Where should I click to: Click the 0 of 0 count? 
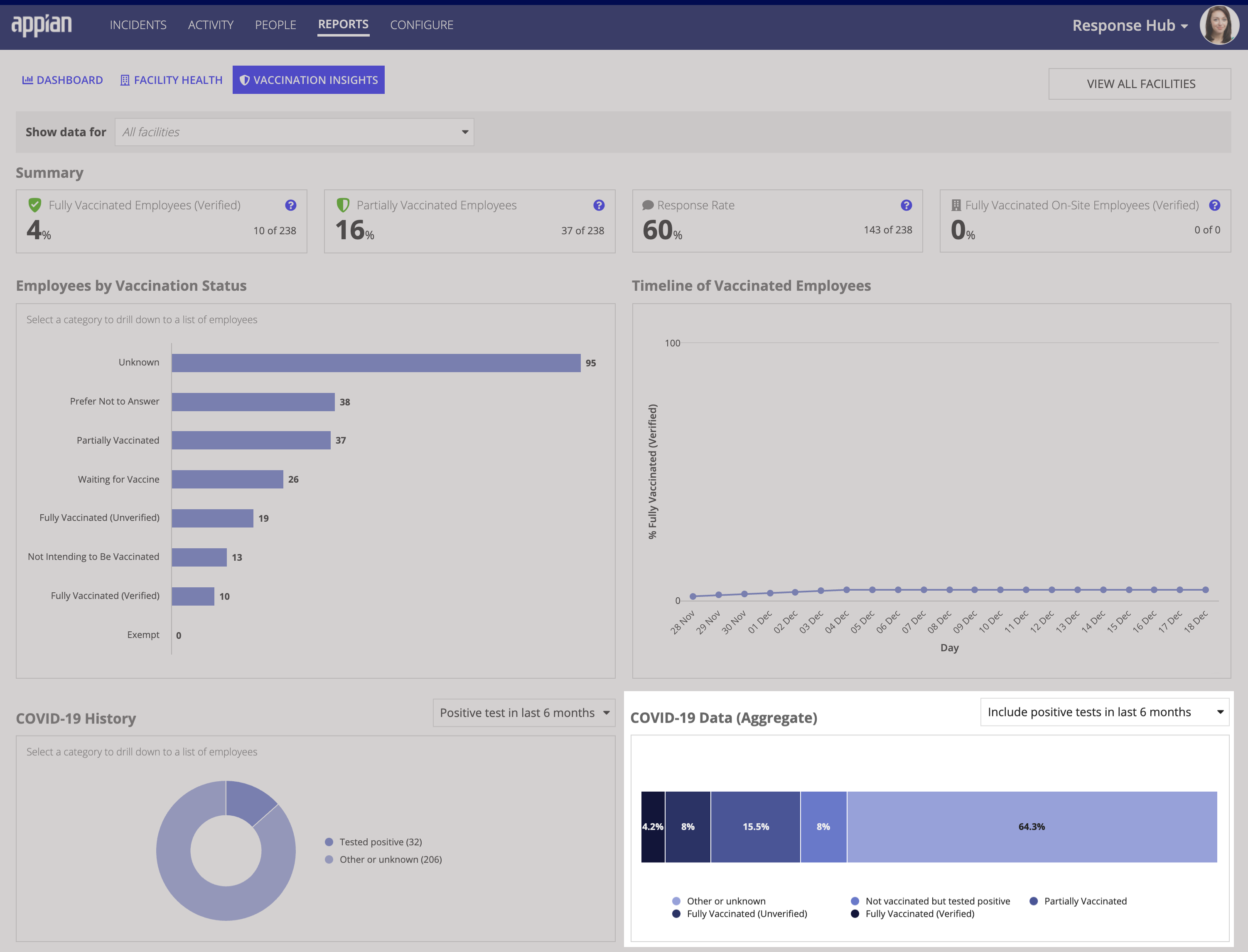tap(1207, 230)
